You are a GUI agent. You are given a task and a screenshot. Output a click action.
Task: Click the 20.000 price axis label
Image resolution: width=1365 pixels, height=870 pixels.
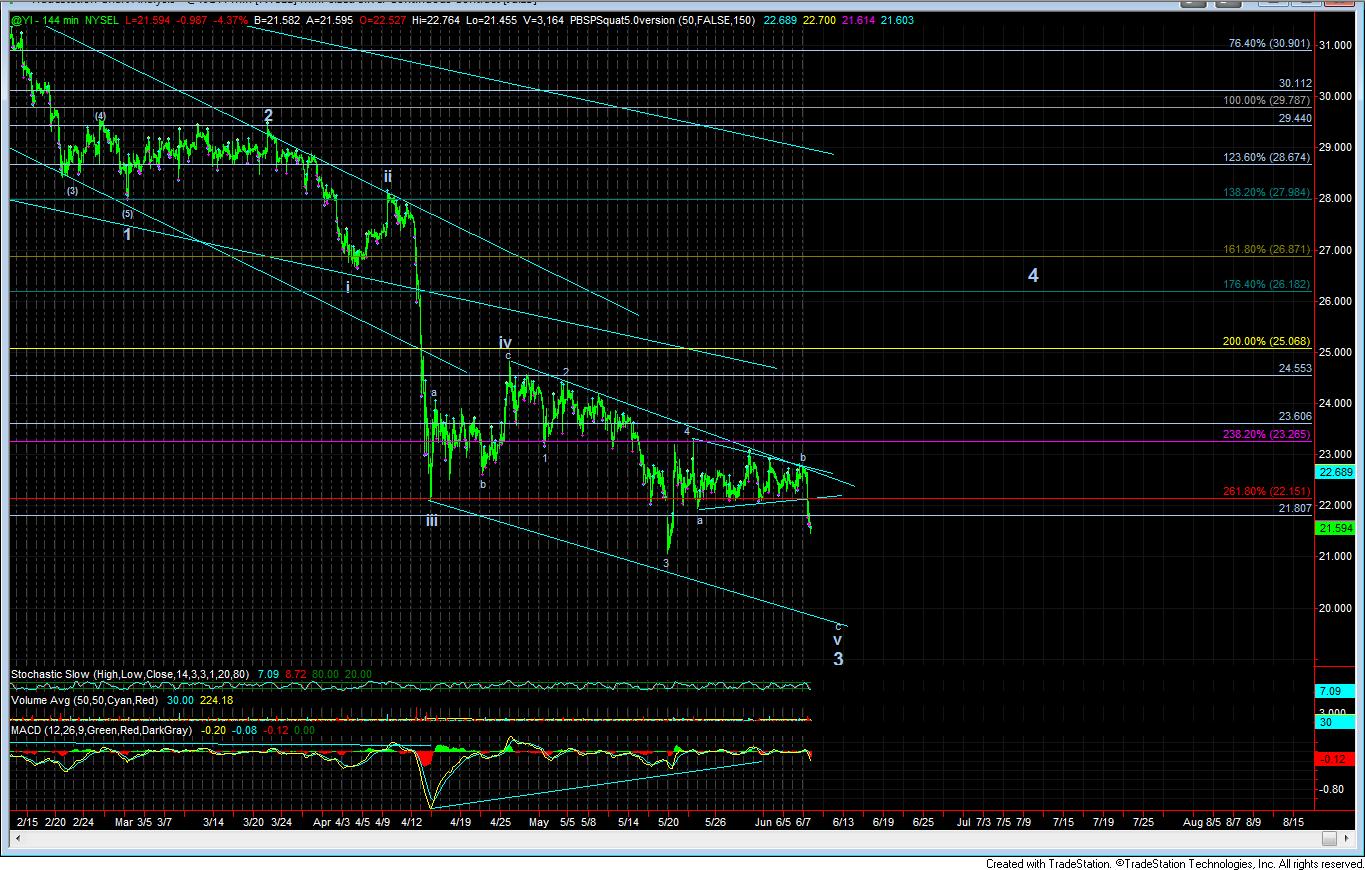[1337, 608]
